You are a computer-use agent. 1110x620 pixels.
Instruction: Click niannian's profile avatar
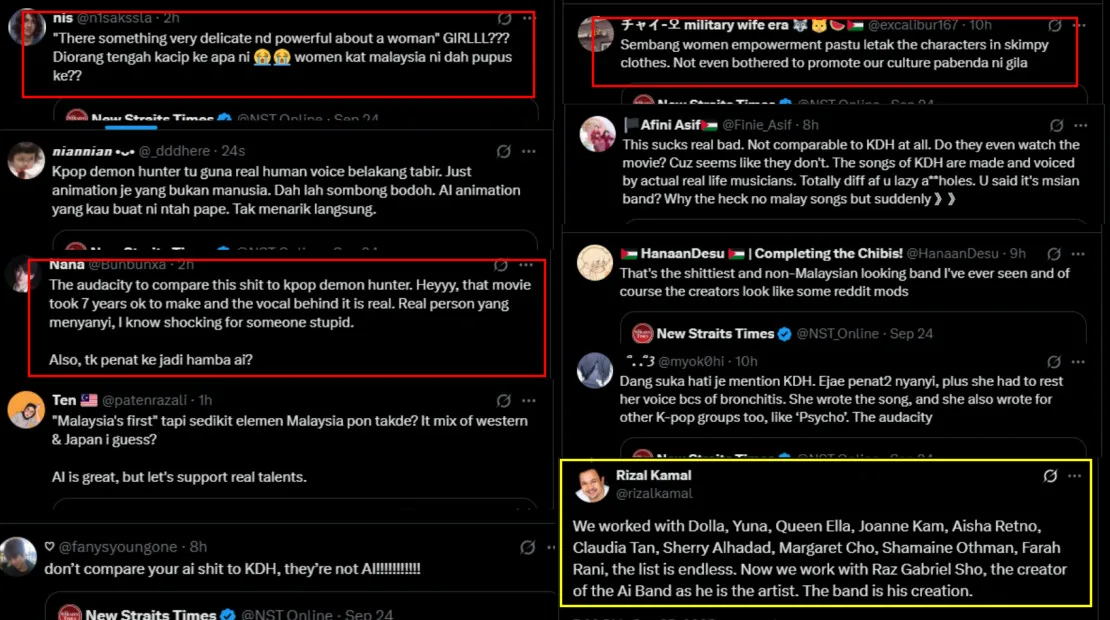26,160
